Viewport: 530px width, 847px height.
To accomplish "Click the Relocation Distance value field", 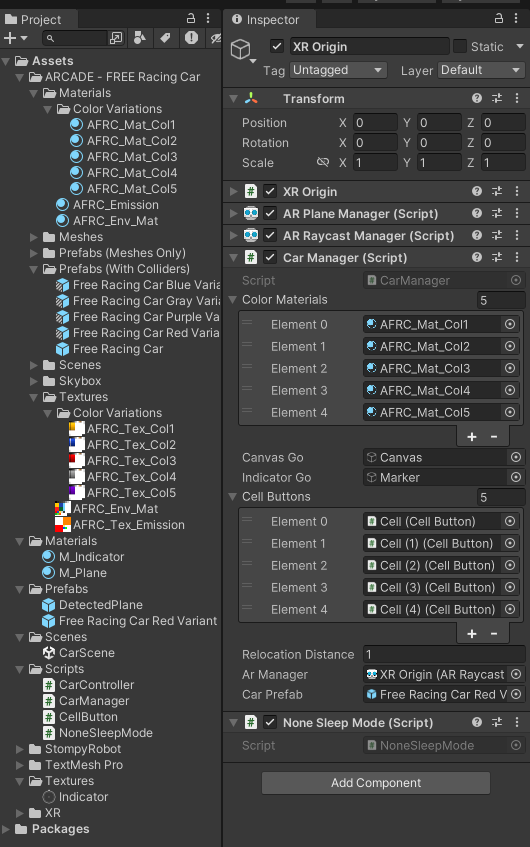I will click(x=444, y=654).
